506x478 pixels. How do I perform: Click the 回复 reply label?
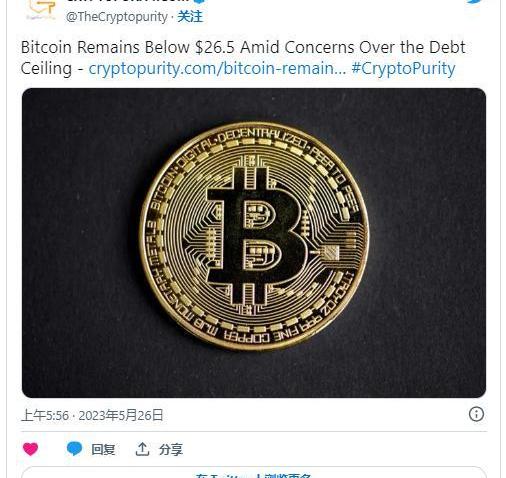[x=103, y=449]
